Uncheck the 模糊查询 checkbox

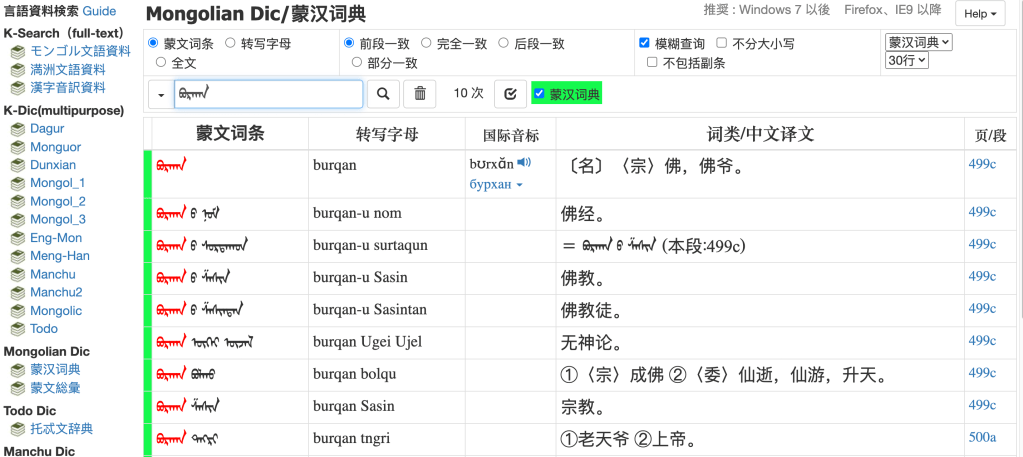tap(644, 43)
